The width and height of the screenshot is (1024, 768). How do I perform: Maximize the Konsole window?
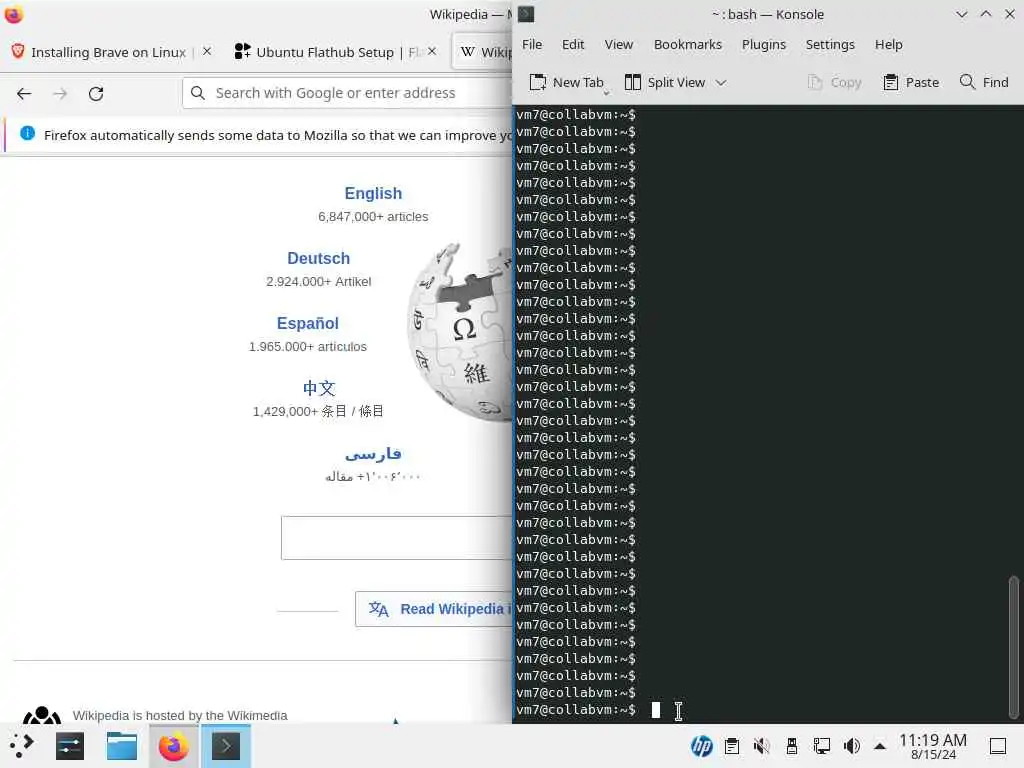985,14
